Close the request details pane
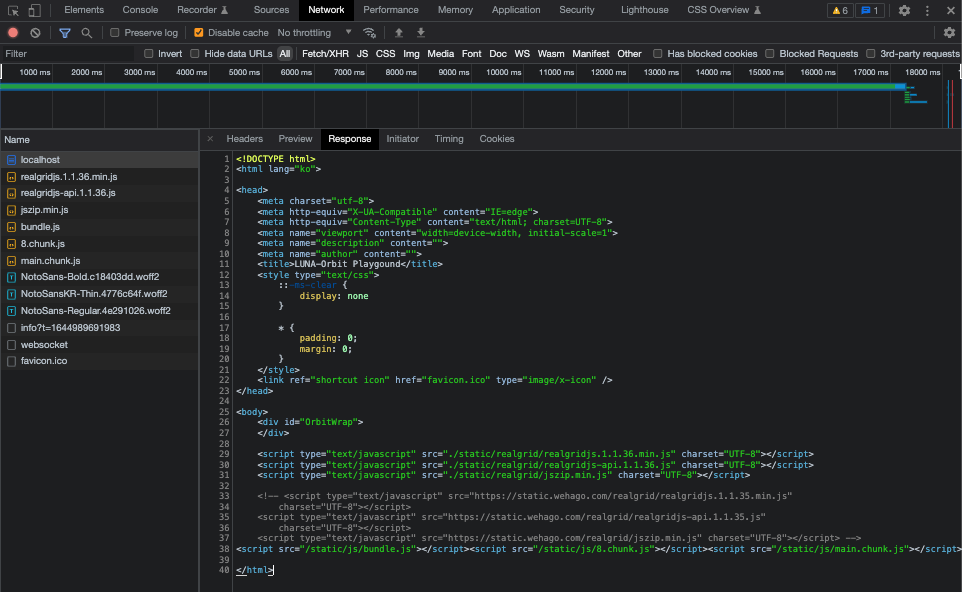962x592 pixels. tap(210, 139)
